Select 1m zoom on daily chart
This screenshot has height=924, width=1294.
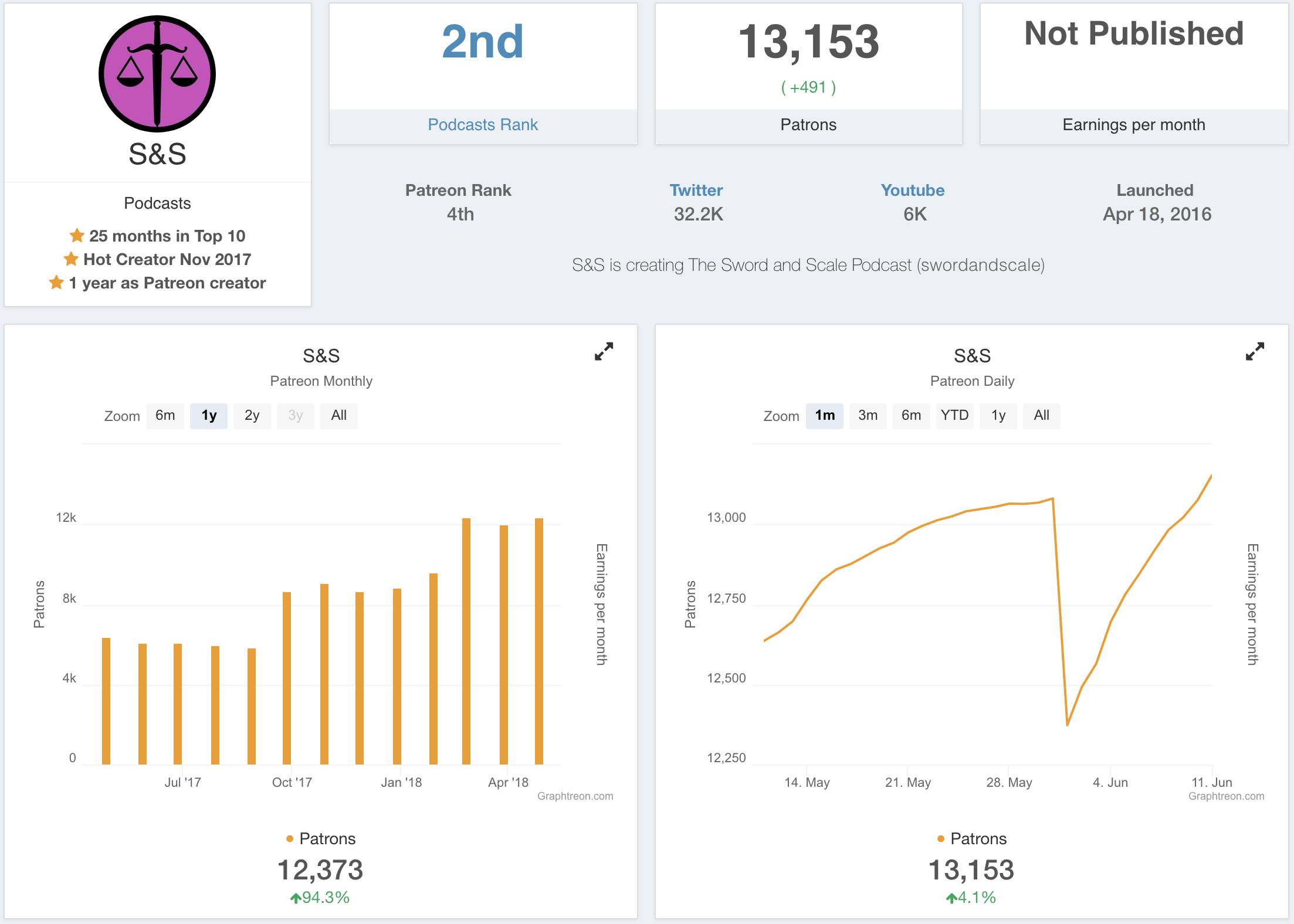point(824,416)
